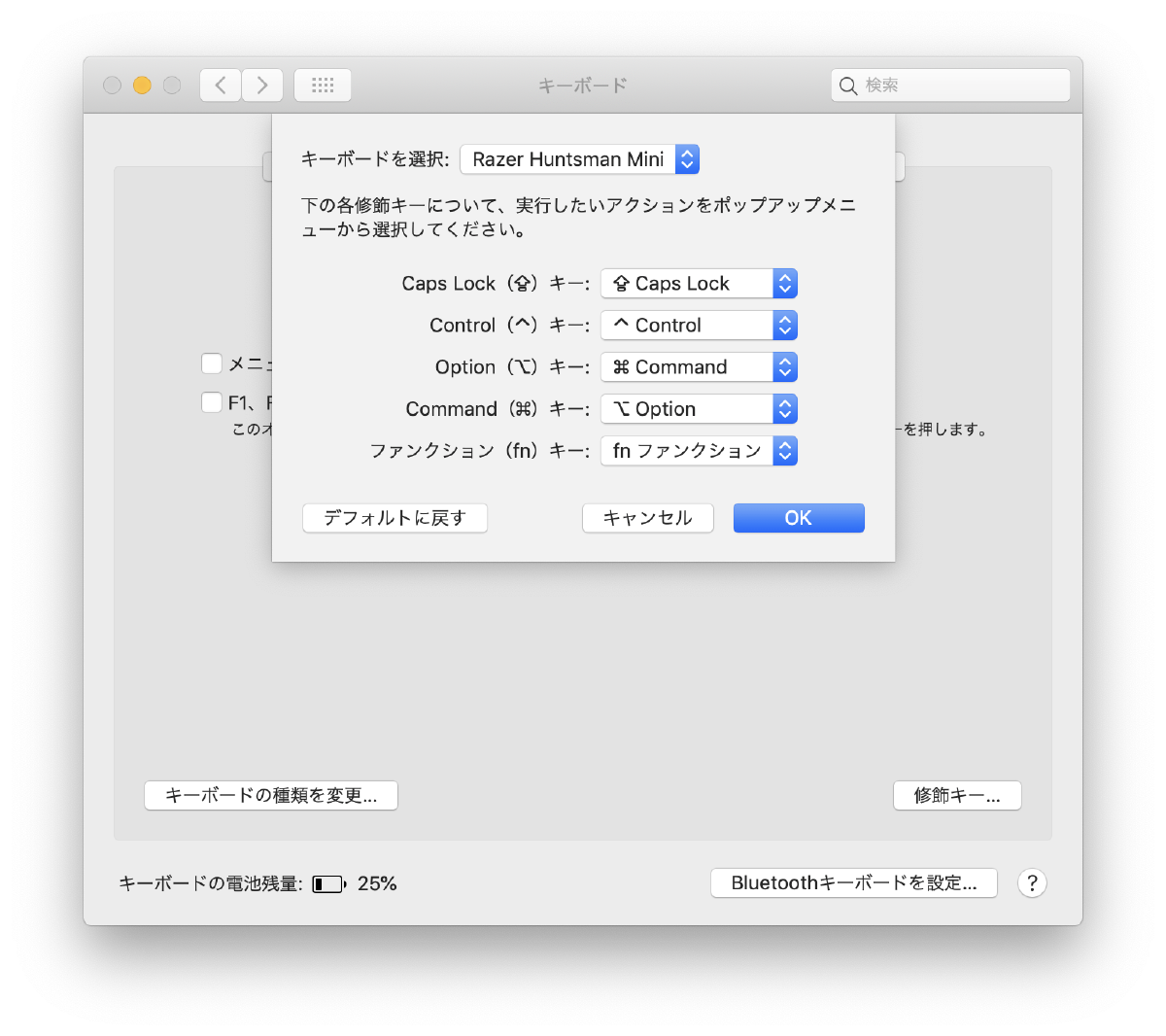
Task: Click the help question mark button
Action: pos(1031,883)
